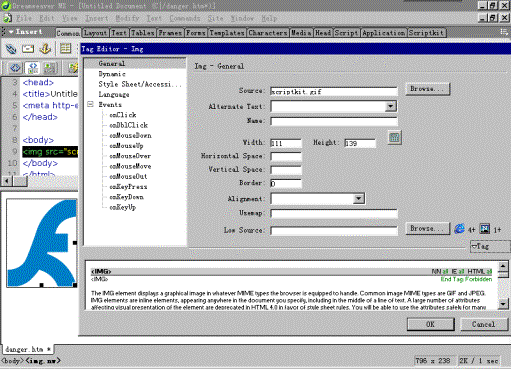Select the onMouseOut event
This screenshot has width=511, height=369.
[x=128, y=176]
